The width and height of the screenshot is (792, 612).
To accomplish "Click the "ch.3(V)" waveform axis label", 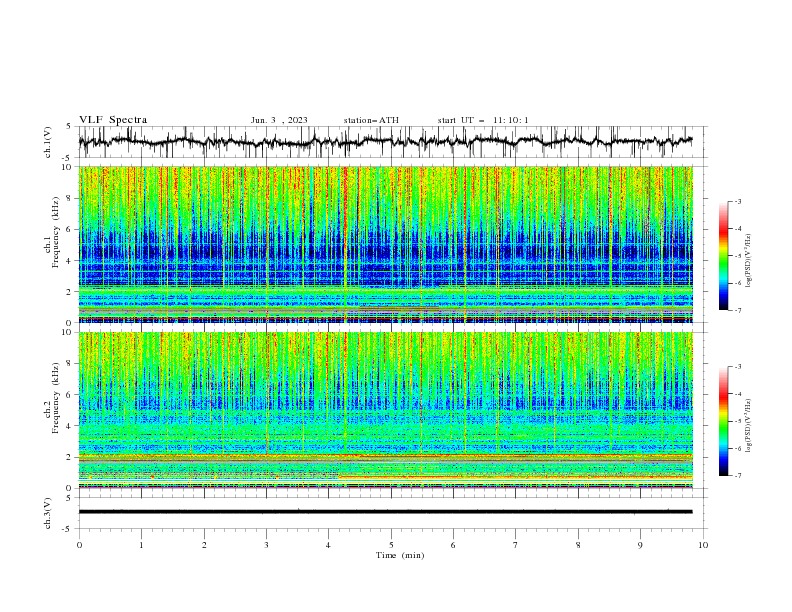I will (48, 513).
